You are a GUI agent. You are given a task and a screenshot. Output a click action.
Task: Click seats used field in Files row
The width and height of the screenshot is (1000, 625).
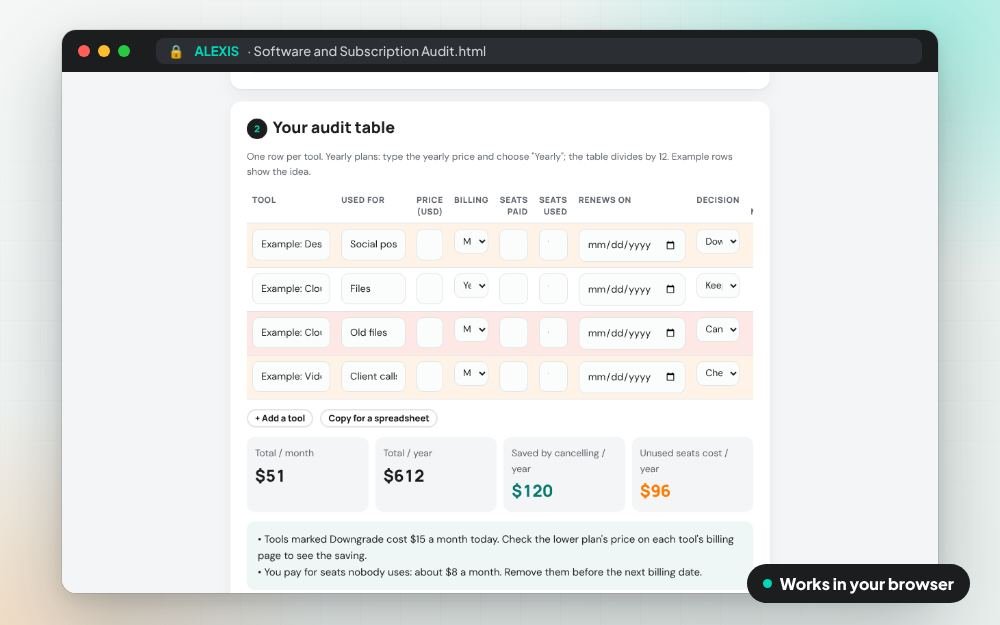click(x=554, y=289)
